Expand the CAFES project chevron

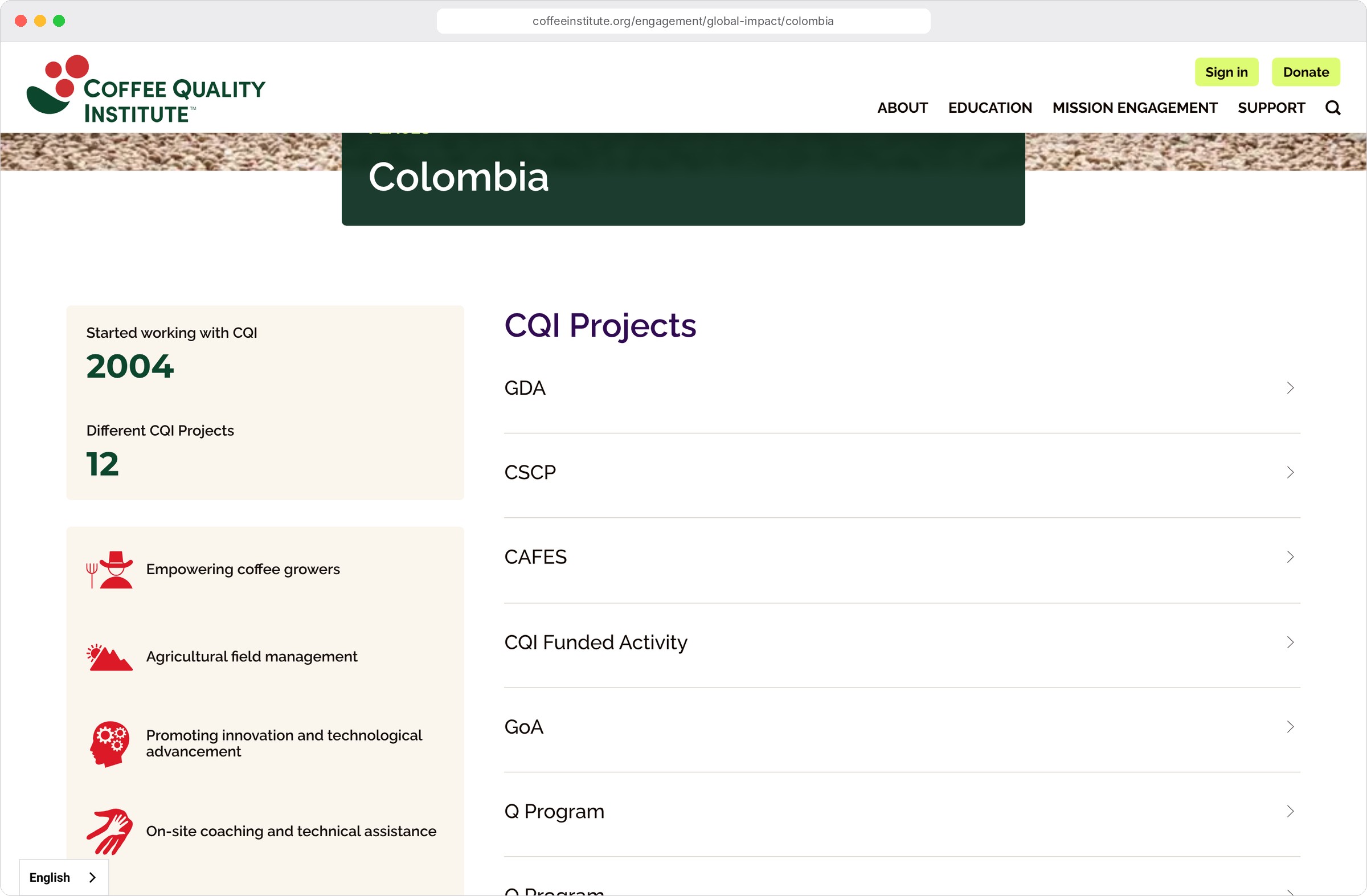pyautogui.click(x=1290, y=557)
